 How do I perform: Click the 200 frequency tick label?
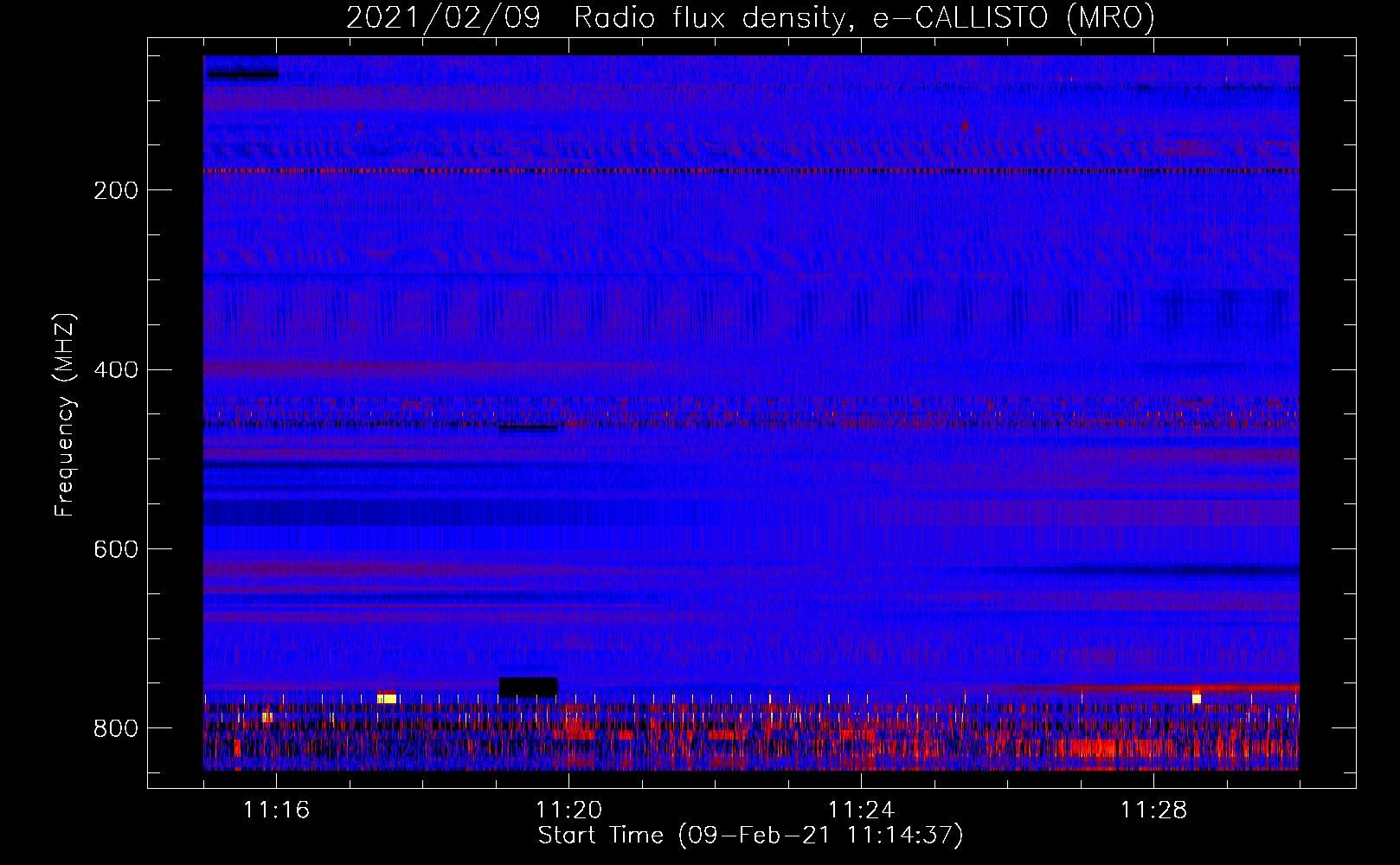116,190
